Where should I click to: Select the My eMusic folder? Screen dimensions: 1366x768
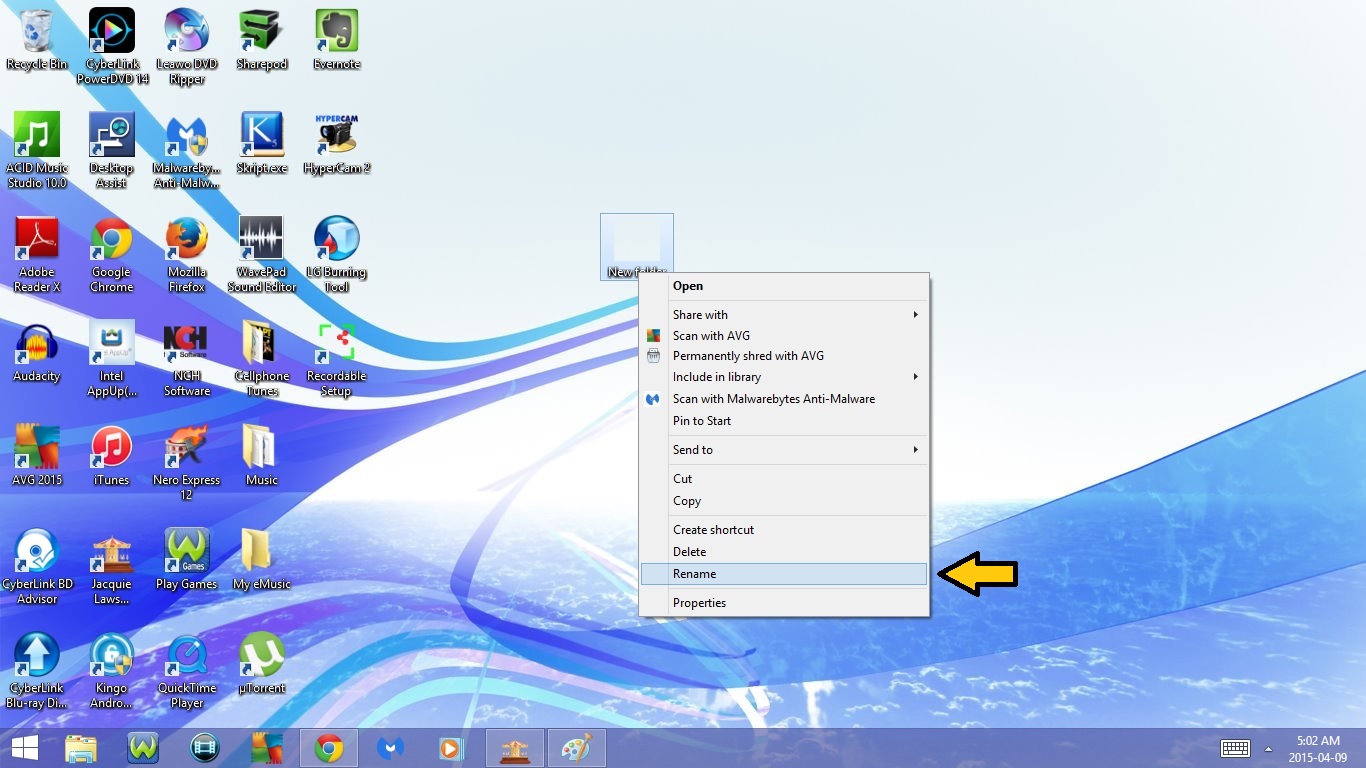pyautogui.click(x=262, y=559)
